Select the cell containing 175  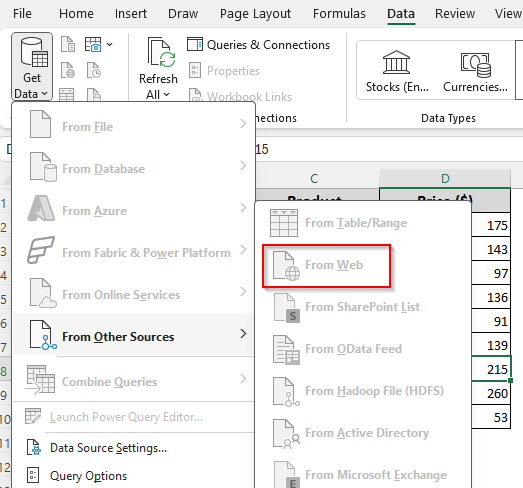click(491, 225)
